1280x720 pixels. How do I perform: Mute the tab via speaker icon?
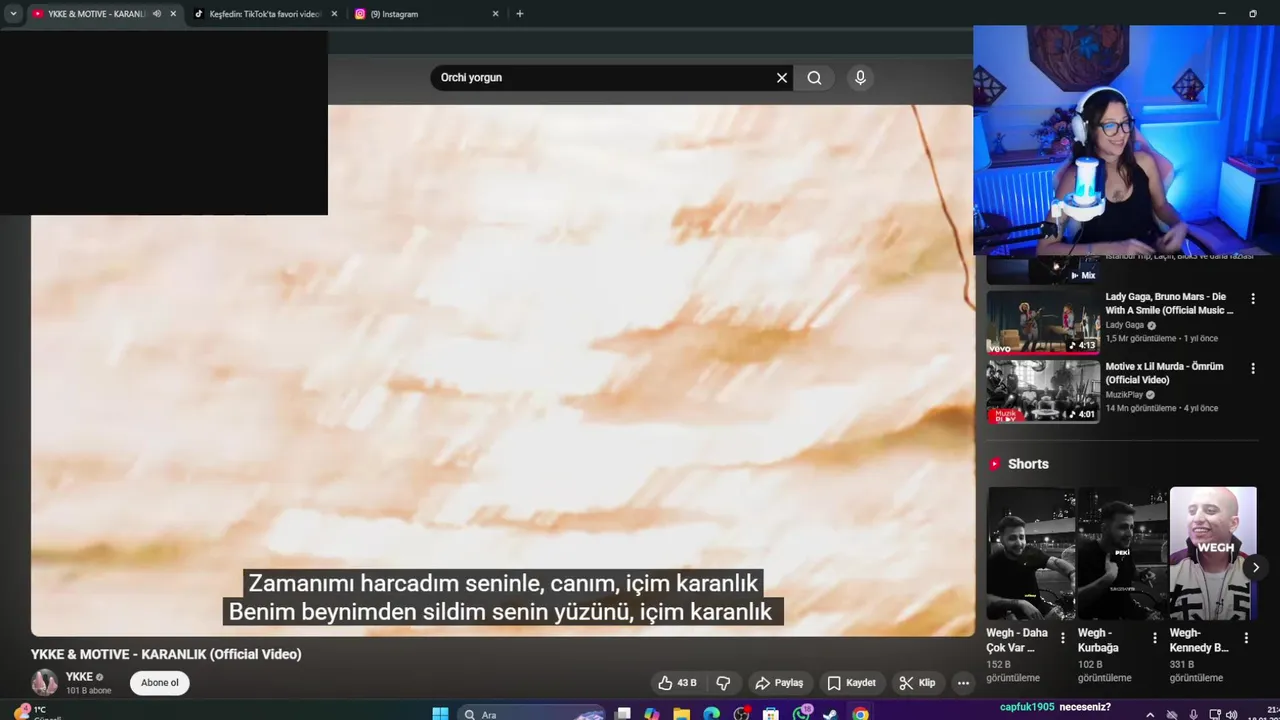tap(157, 14)
